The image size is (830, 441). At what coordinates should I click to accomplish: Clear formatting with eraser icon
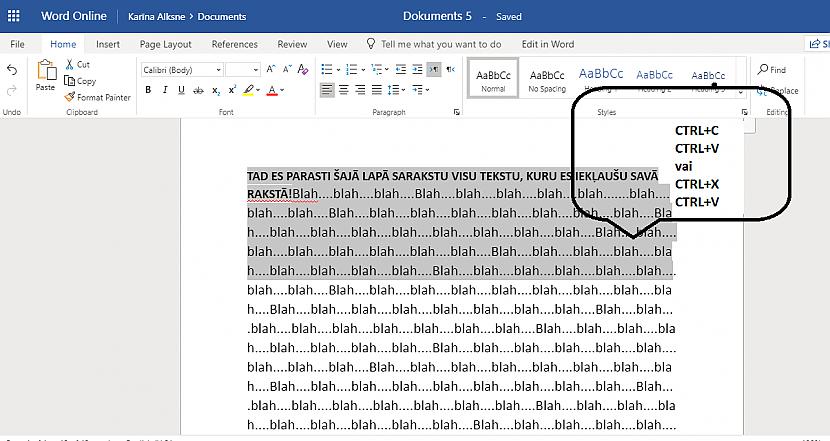tap(303, 69)
